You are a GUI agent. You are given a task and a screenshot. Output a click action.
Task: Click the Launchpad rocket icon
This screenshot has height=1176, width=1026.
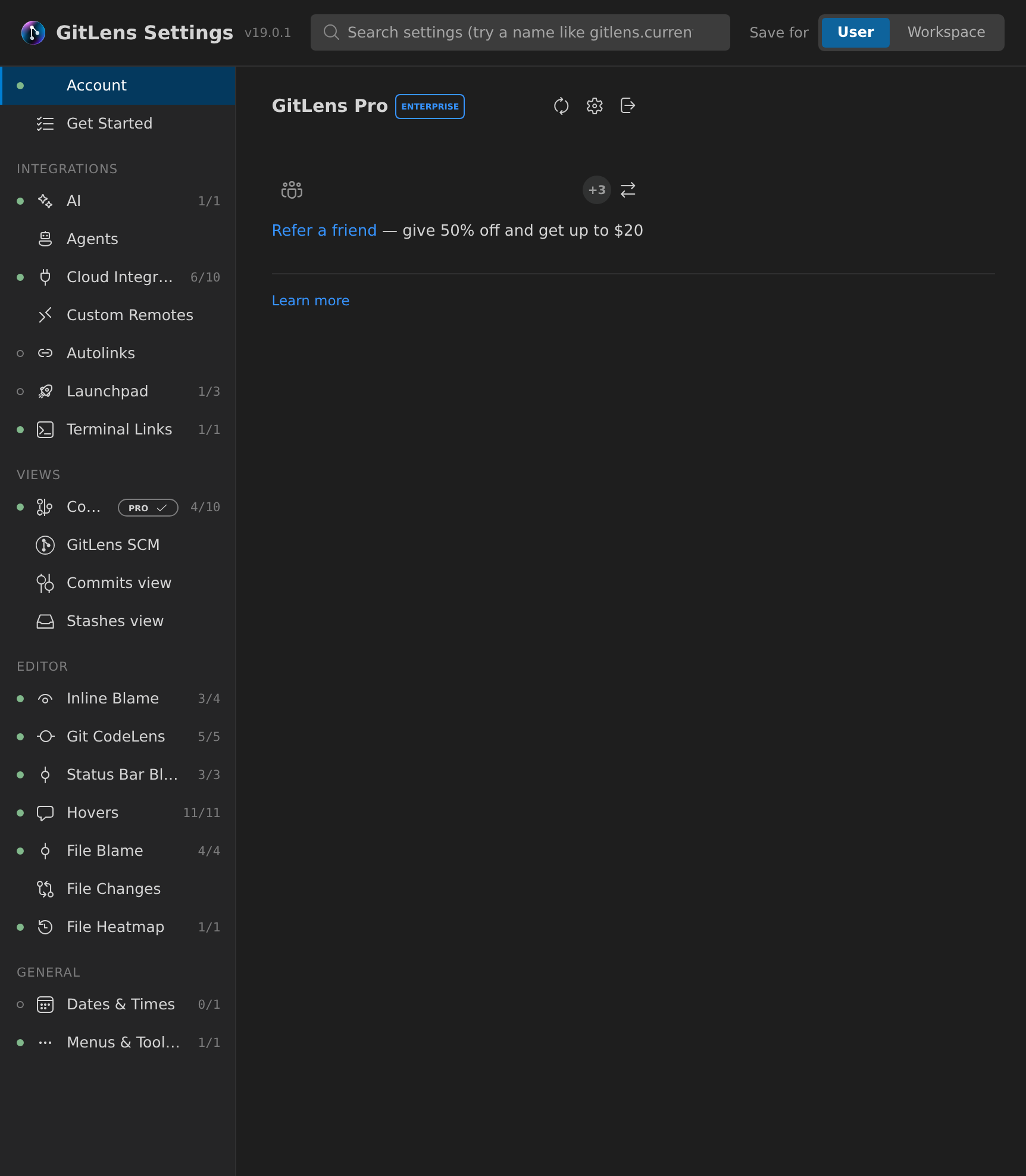coord(45,392)
